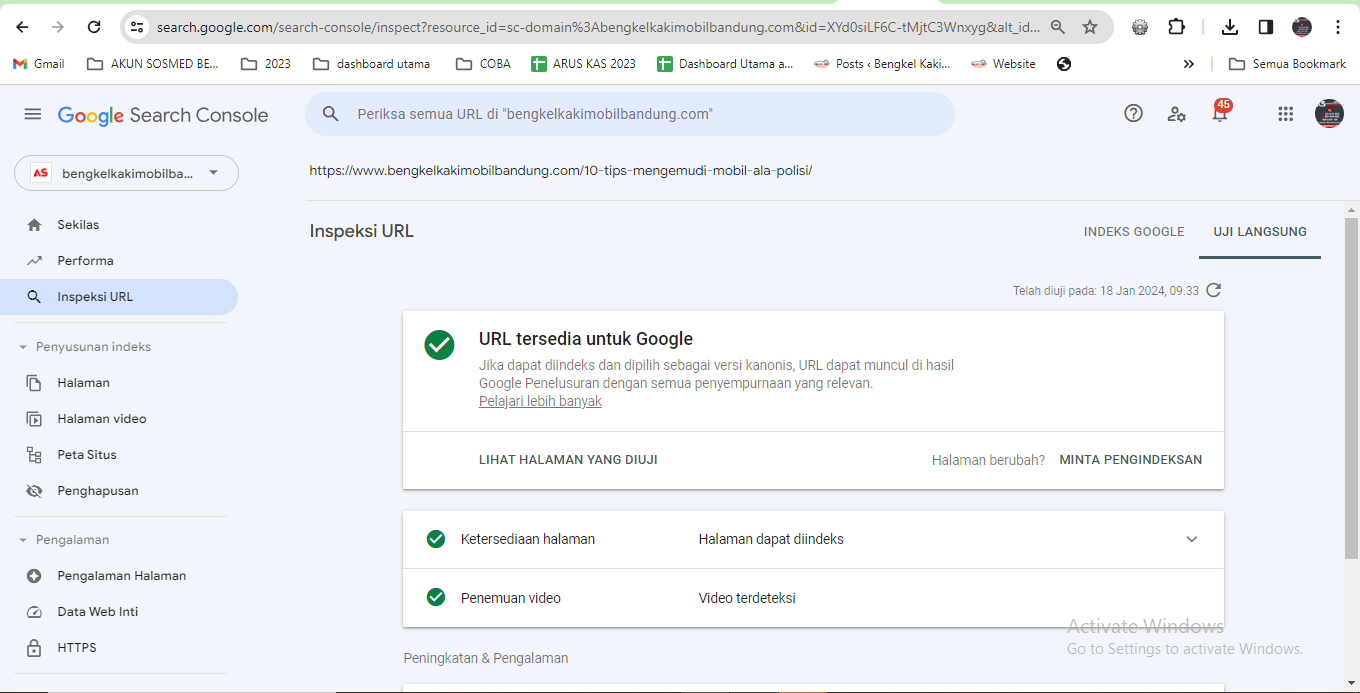Click MINTA PENGINDEKSAN button
1360x693 pixels.
(x=1130, y=460)
